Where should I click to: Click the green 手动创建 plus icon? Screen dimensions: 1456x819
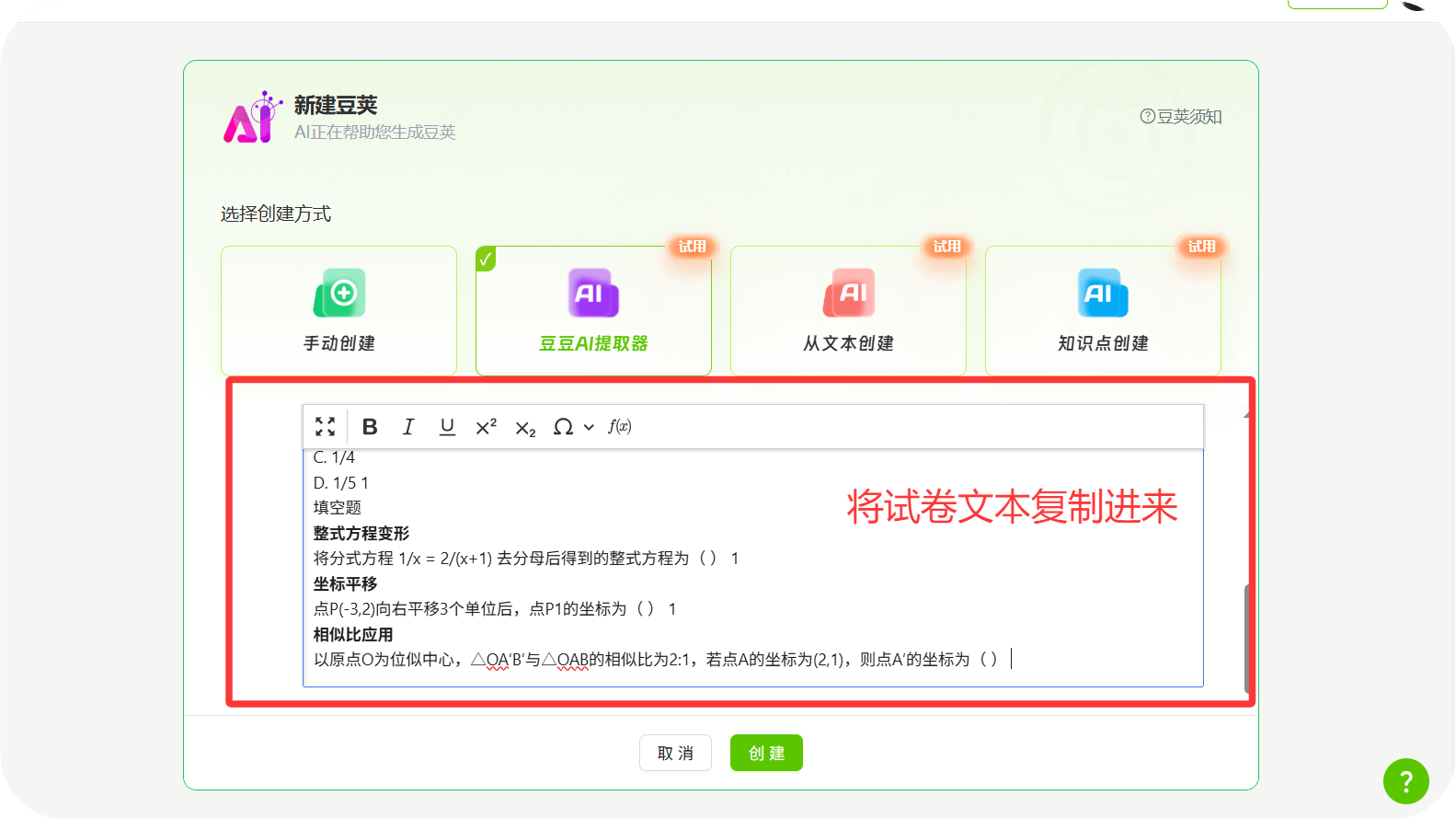[339, 293]
